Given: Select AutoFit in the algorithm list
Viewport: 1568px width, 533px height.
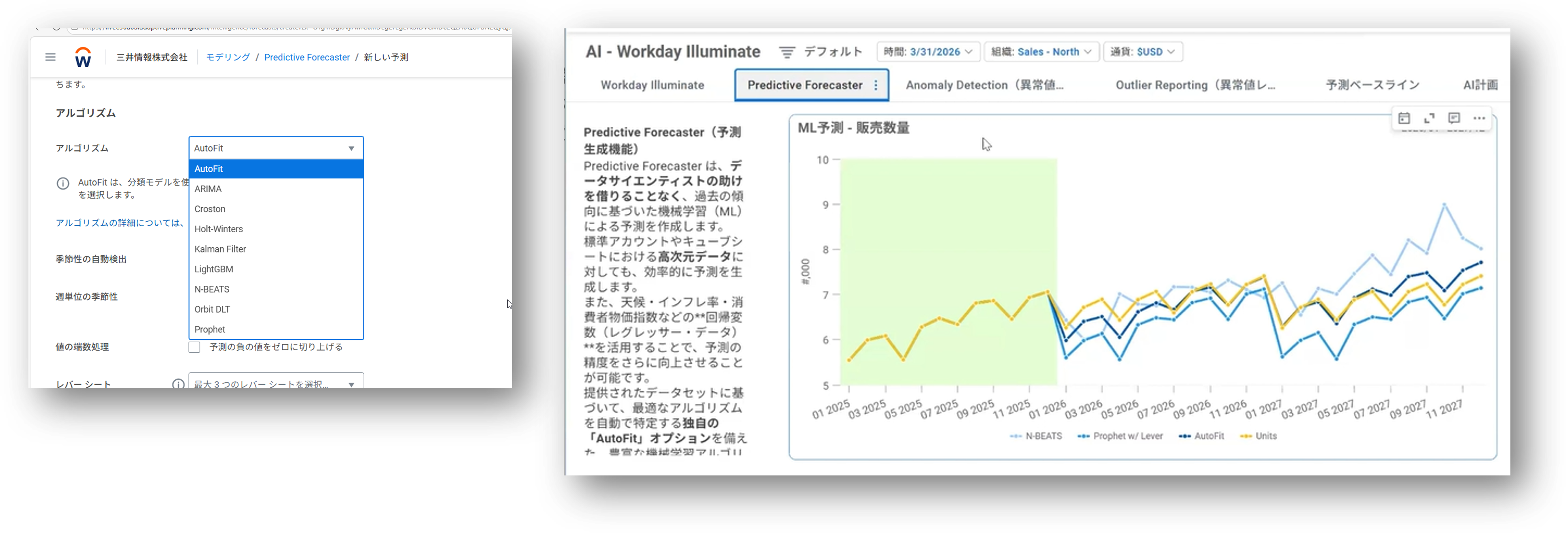Looking at the screenshot, I should tap(276, 169).
